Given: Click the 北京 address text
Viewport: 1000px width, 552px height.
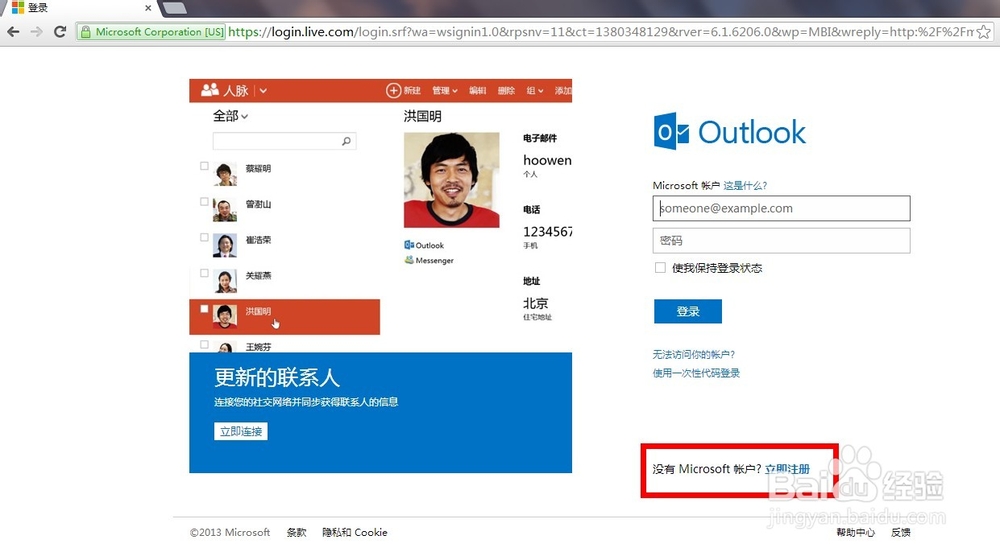Looking at the screenshot, I should tap(536, 303).
